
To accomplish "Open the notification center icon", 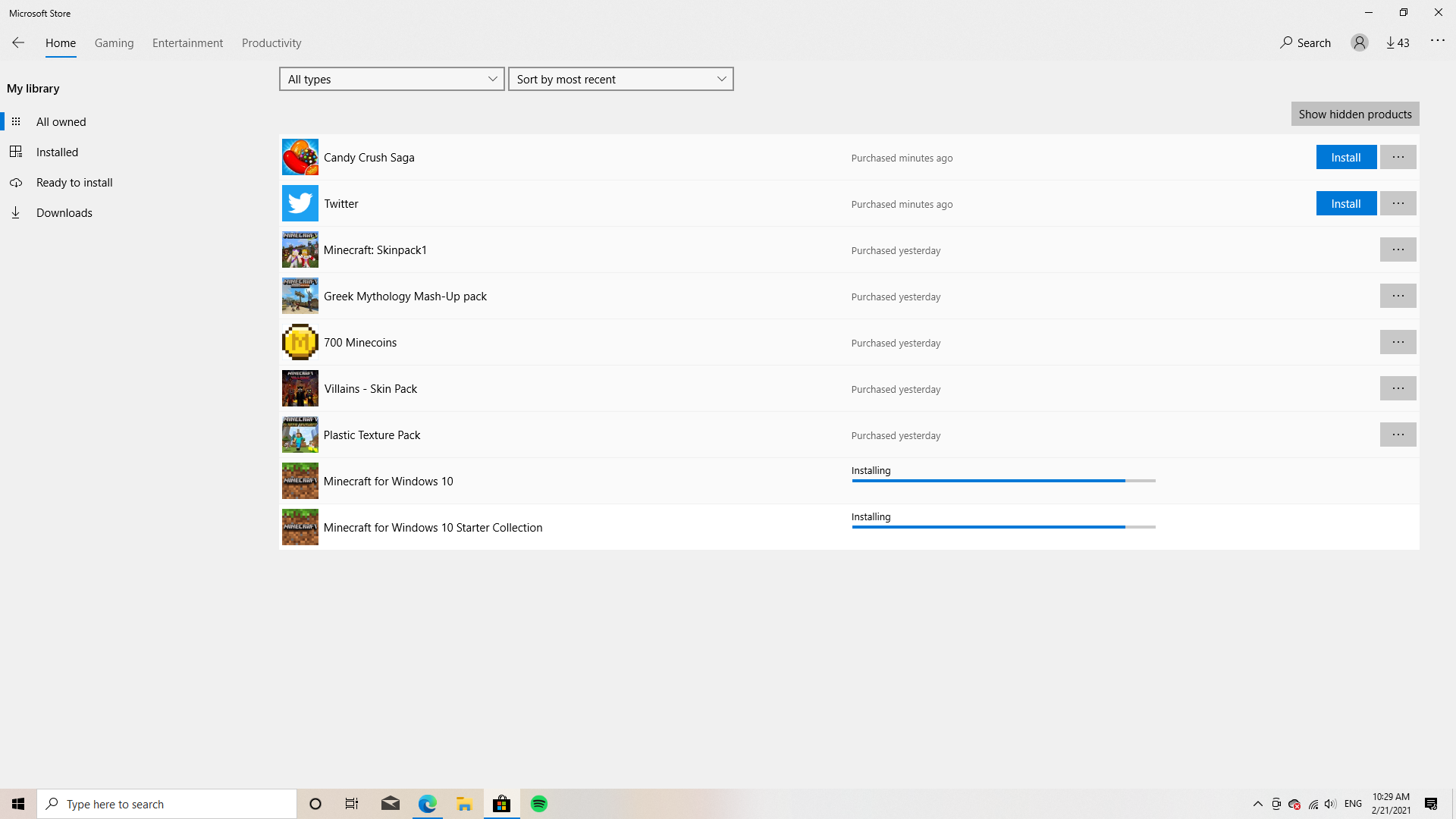I will pyautogui.click(x=1431, y=804).
